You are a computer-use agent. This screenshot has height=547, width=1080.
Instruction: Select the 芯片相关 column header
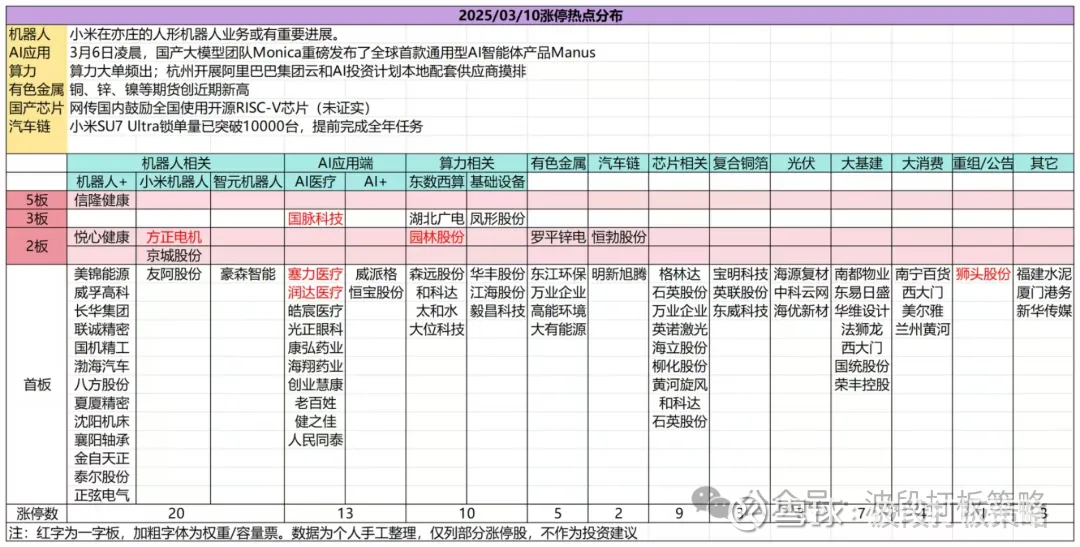click(679, 163)
